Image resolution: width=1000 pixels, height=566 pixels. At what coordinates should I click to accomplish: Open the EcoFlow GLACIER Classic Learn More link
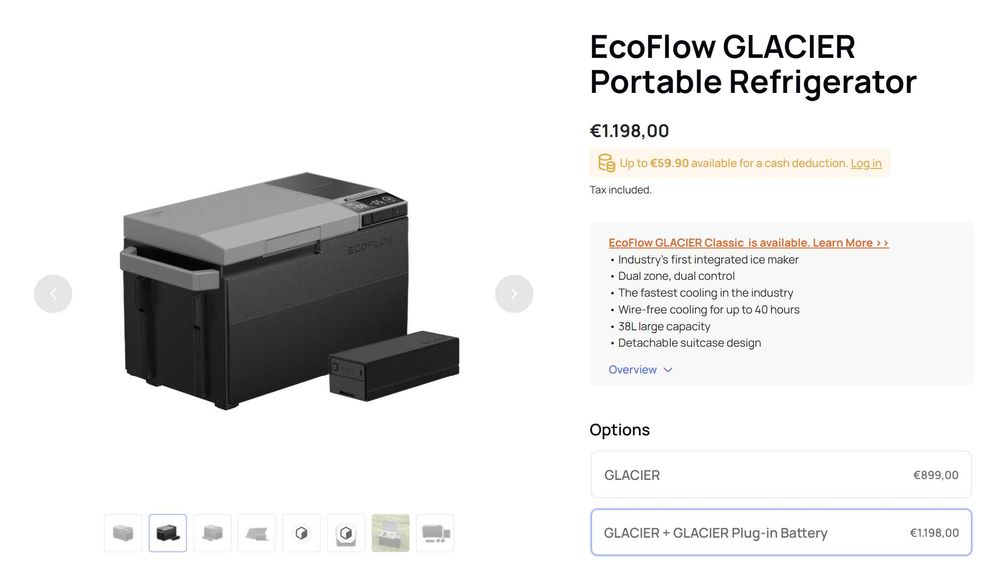(x=748, y=243)
